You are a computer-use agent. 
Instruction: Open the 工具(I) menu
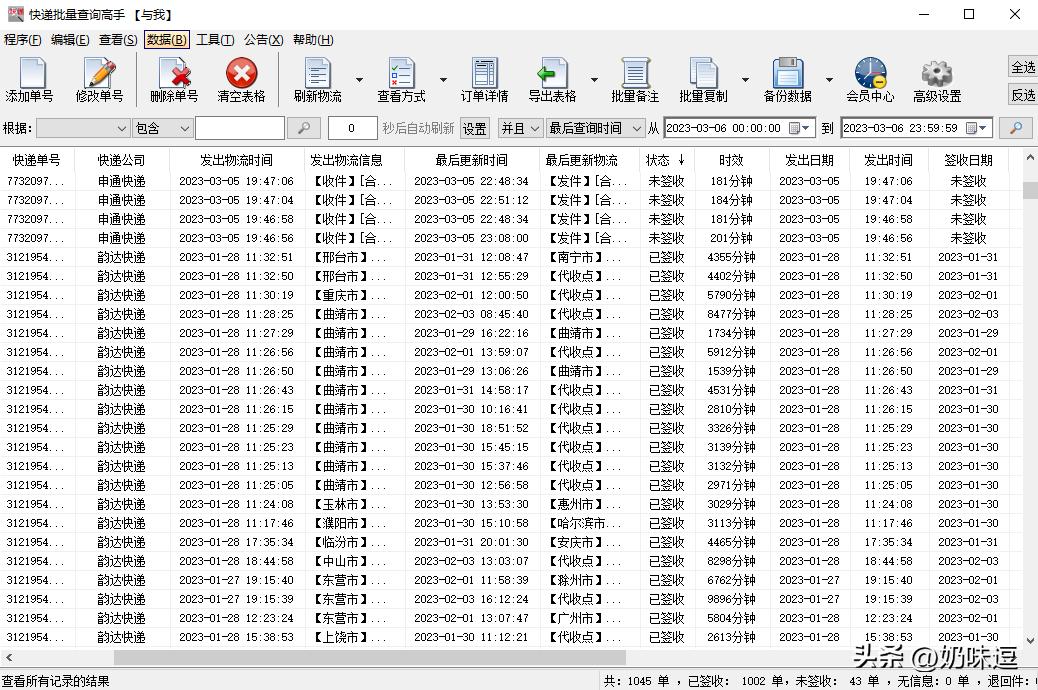click(215, 39)
